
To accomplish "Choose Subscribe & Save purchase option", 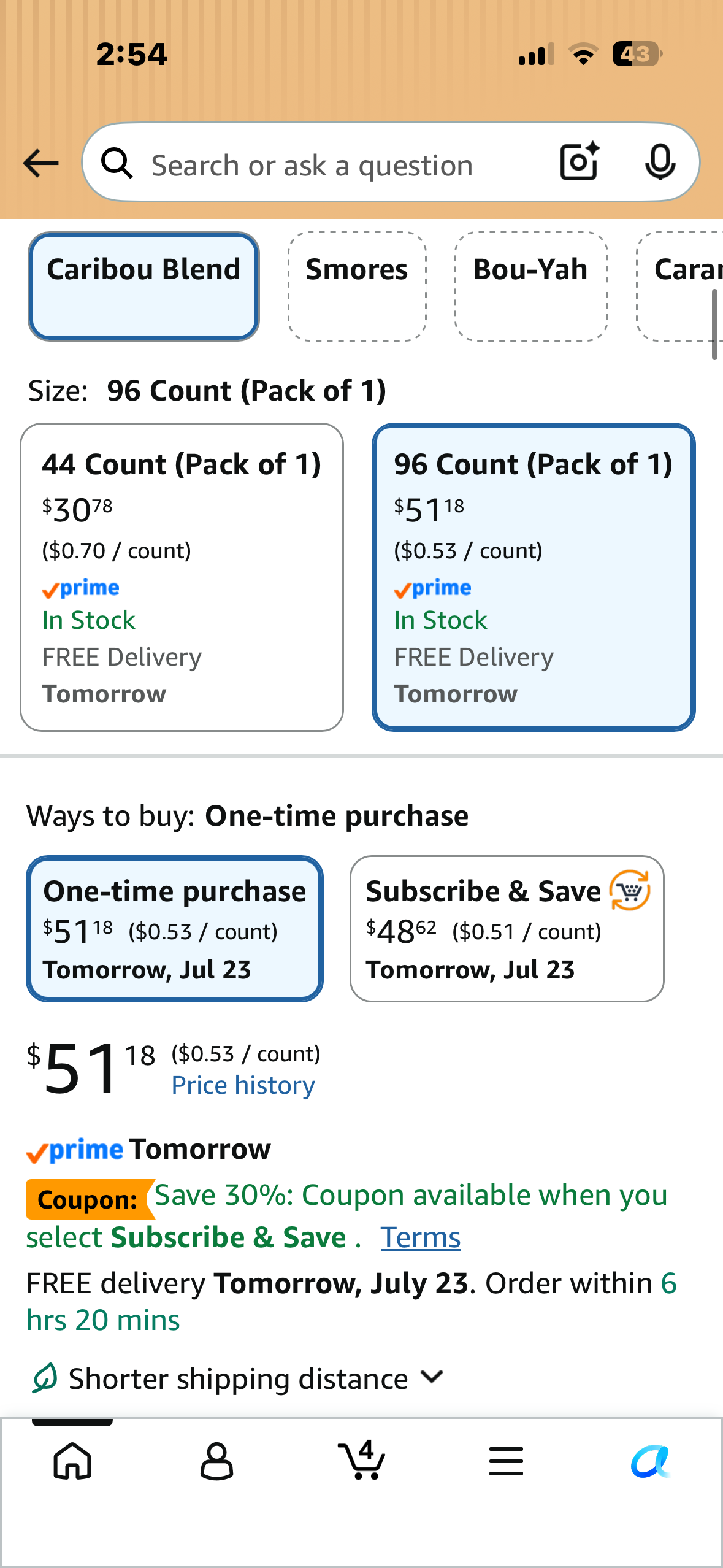I will point(507,928).
